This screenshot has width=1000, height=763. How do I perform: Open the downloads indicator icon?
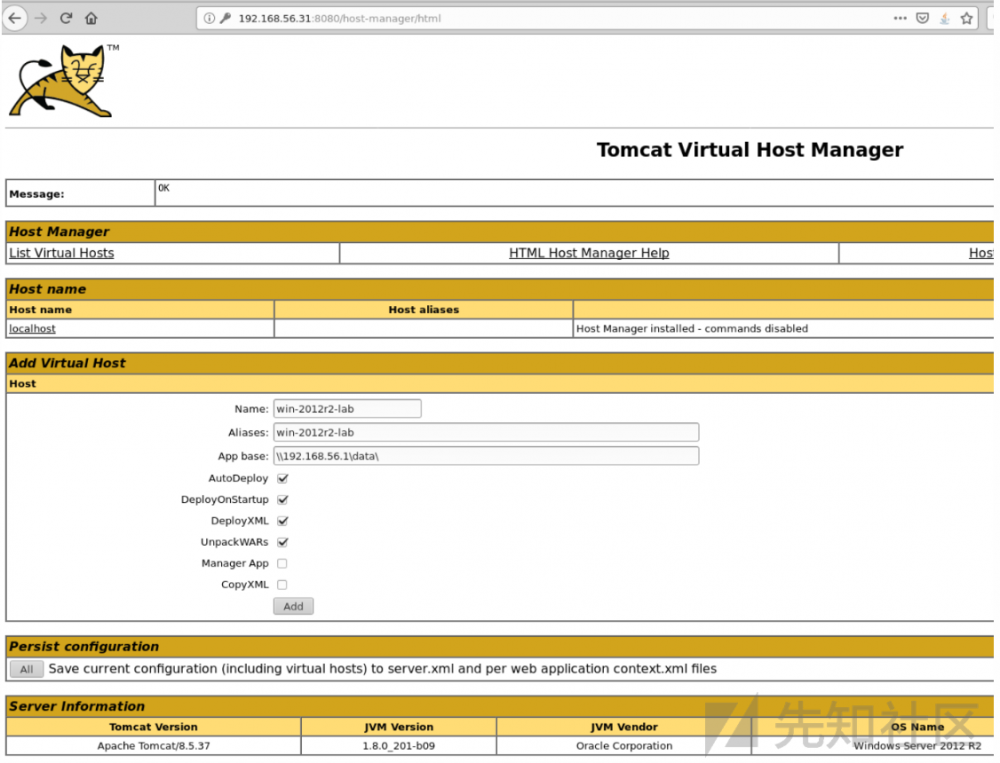[946, 17]
